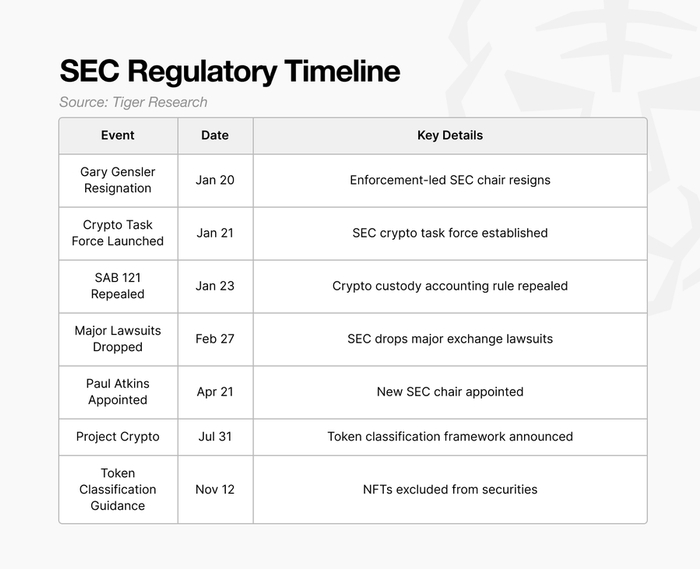Select "Enforcement-led SEC chair resigns" details text
Viewport: 700px width, 569px height.
[450, 180]
